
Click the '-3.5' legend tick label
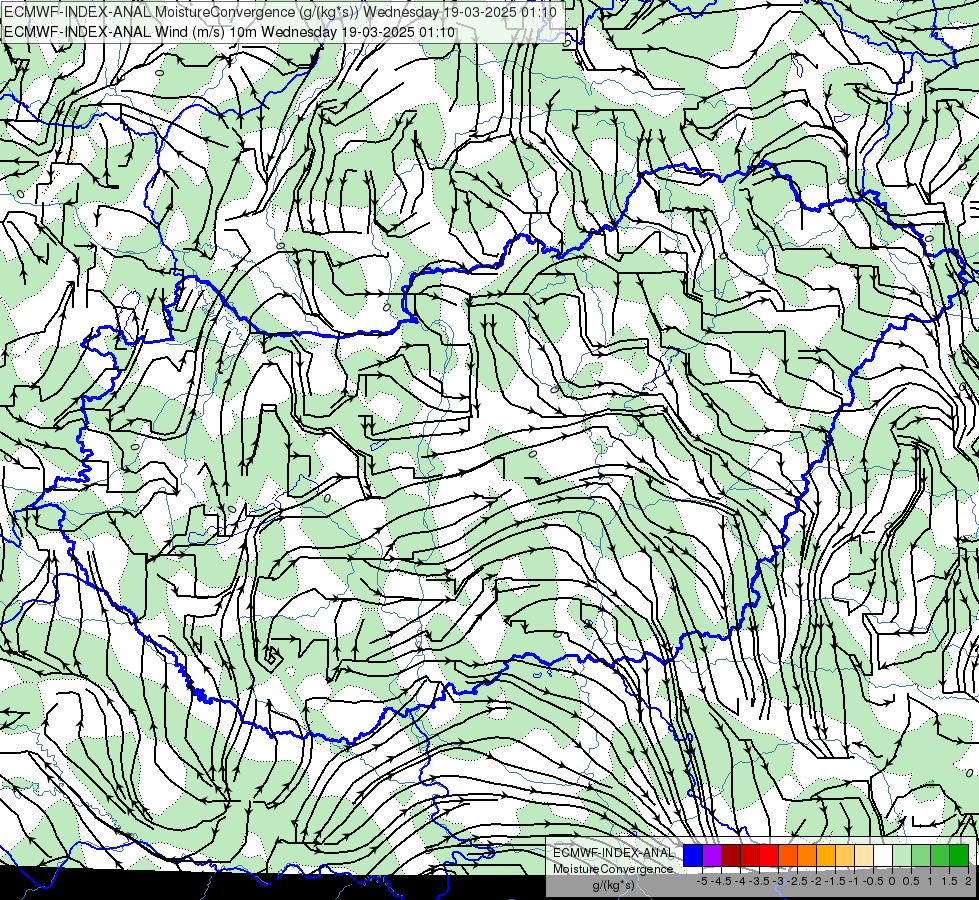759,881
